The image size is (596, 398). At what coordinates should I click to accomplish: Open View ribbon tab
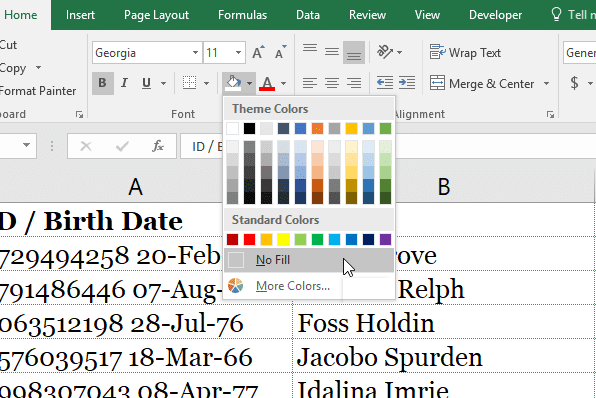click(x=427, y=15)
